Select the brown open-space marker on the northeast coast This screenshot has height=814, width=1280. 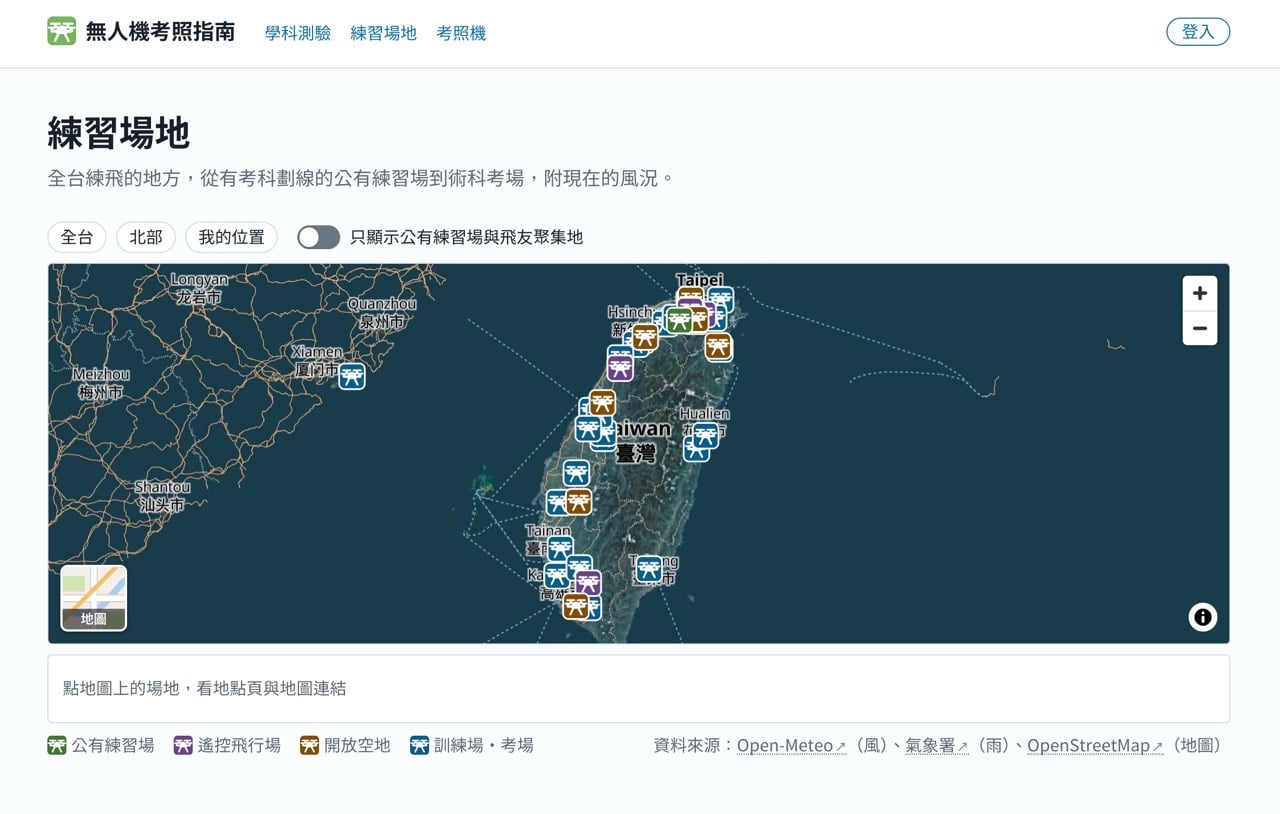[x=718, y=346]
